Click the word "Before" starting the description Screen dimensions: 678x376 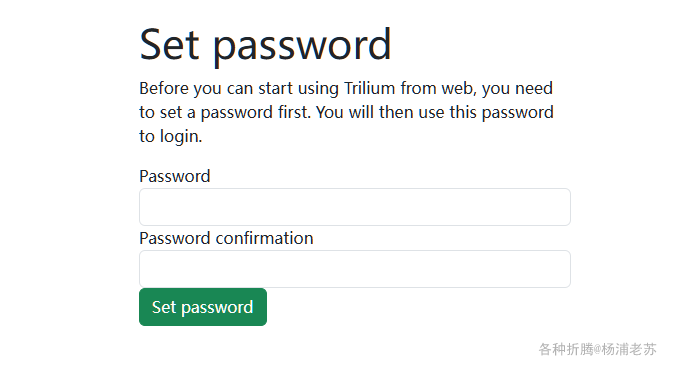164,89
